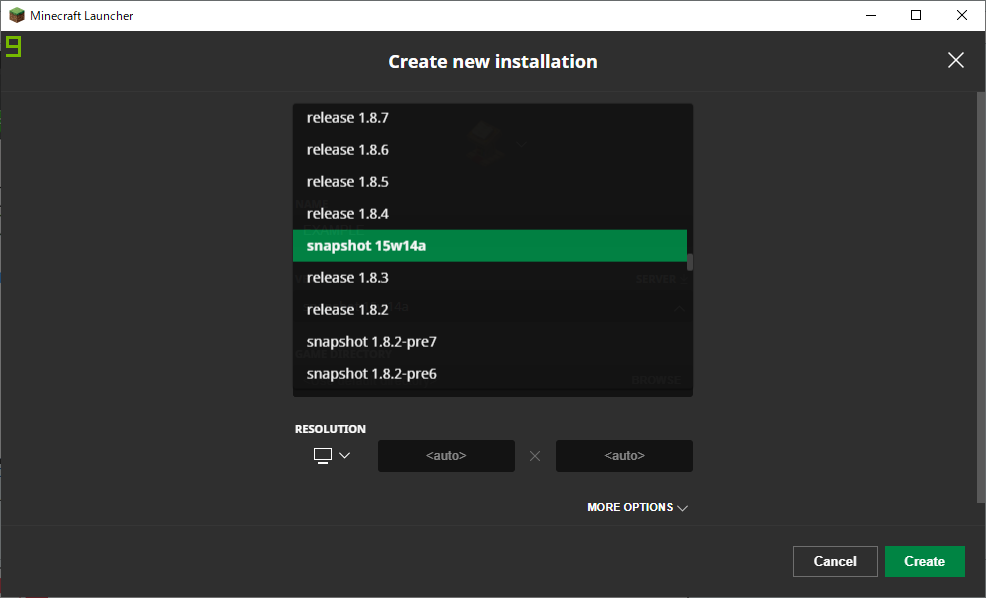Click the dialog's right-side scrollbar
The height and width of the screenshot is (598, 986).
tap(981, 297)
